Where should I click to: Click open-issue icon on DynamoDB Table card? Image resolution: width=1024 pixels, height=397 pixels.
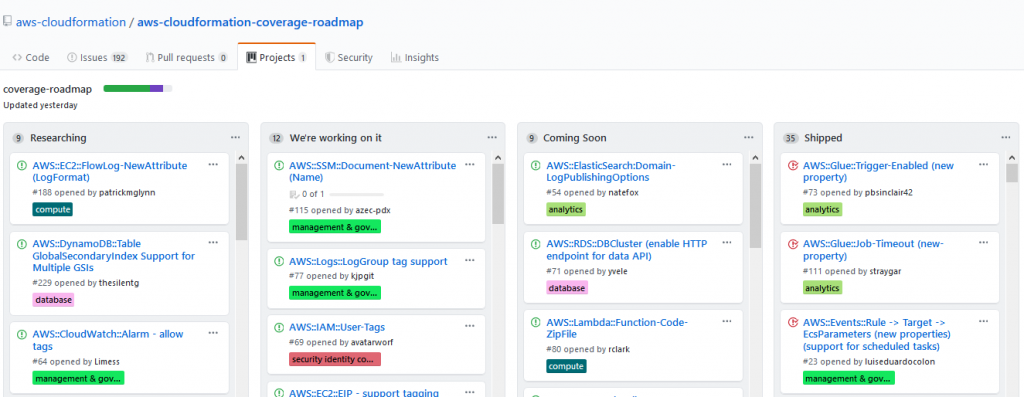coord(22,244)
